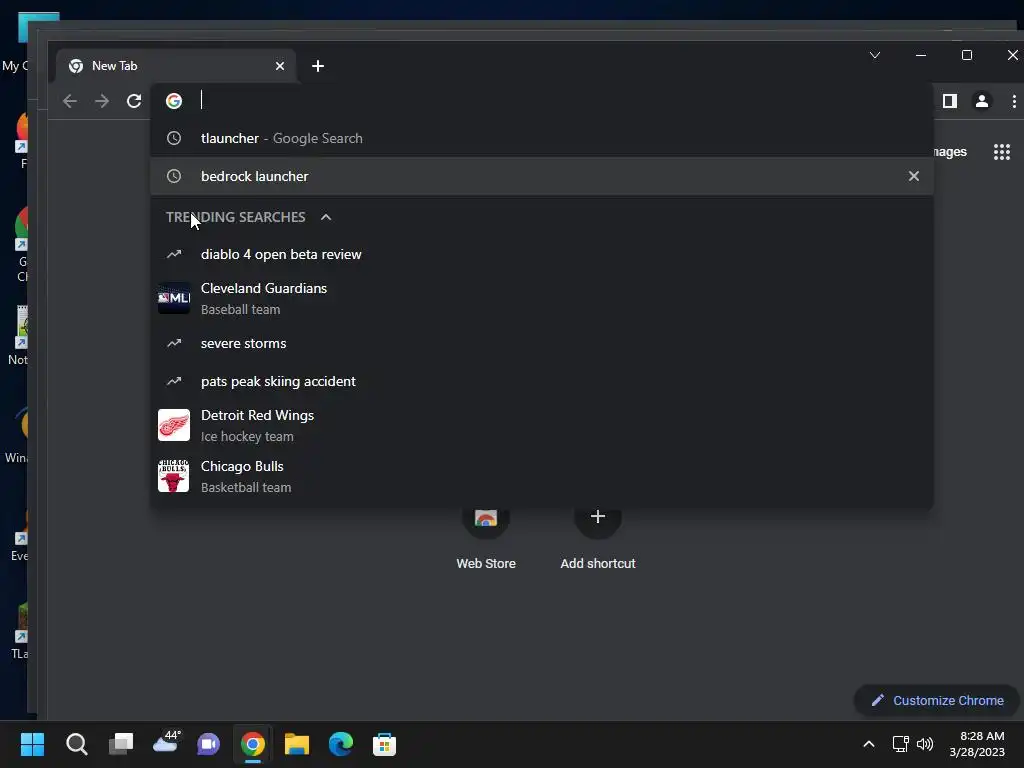Screen dimensions: 1024x768
Task: Select tlauncher Google Search suggestion
Action: coord(541,138)
